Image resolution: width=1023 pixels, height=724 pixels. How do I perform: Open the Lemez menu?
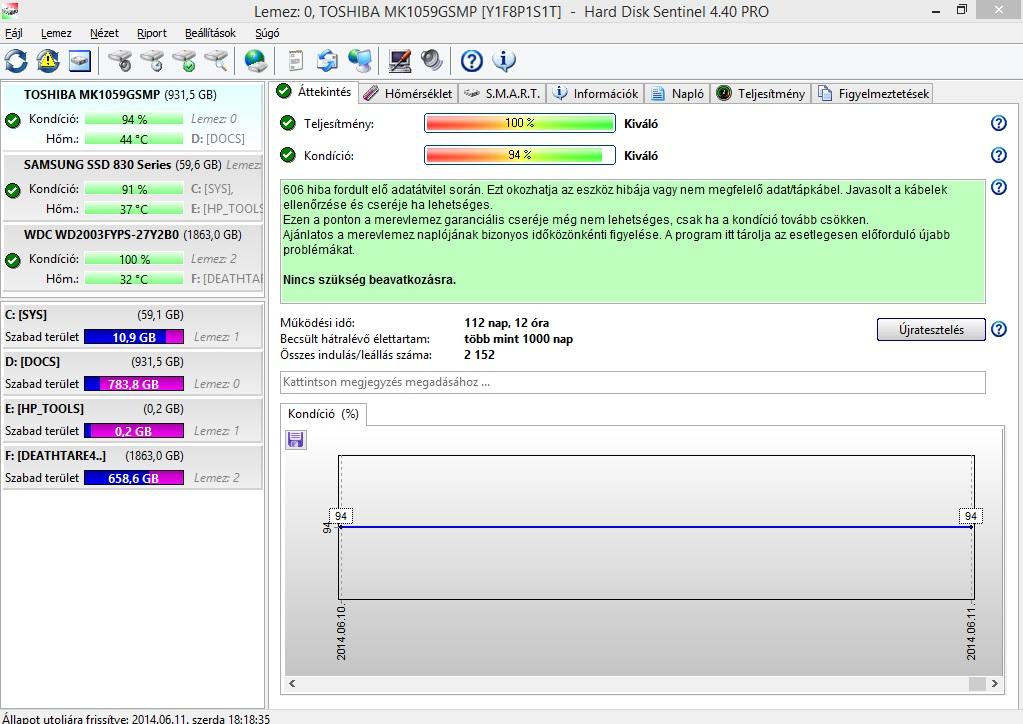[x=56, y=33]
